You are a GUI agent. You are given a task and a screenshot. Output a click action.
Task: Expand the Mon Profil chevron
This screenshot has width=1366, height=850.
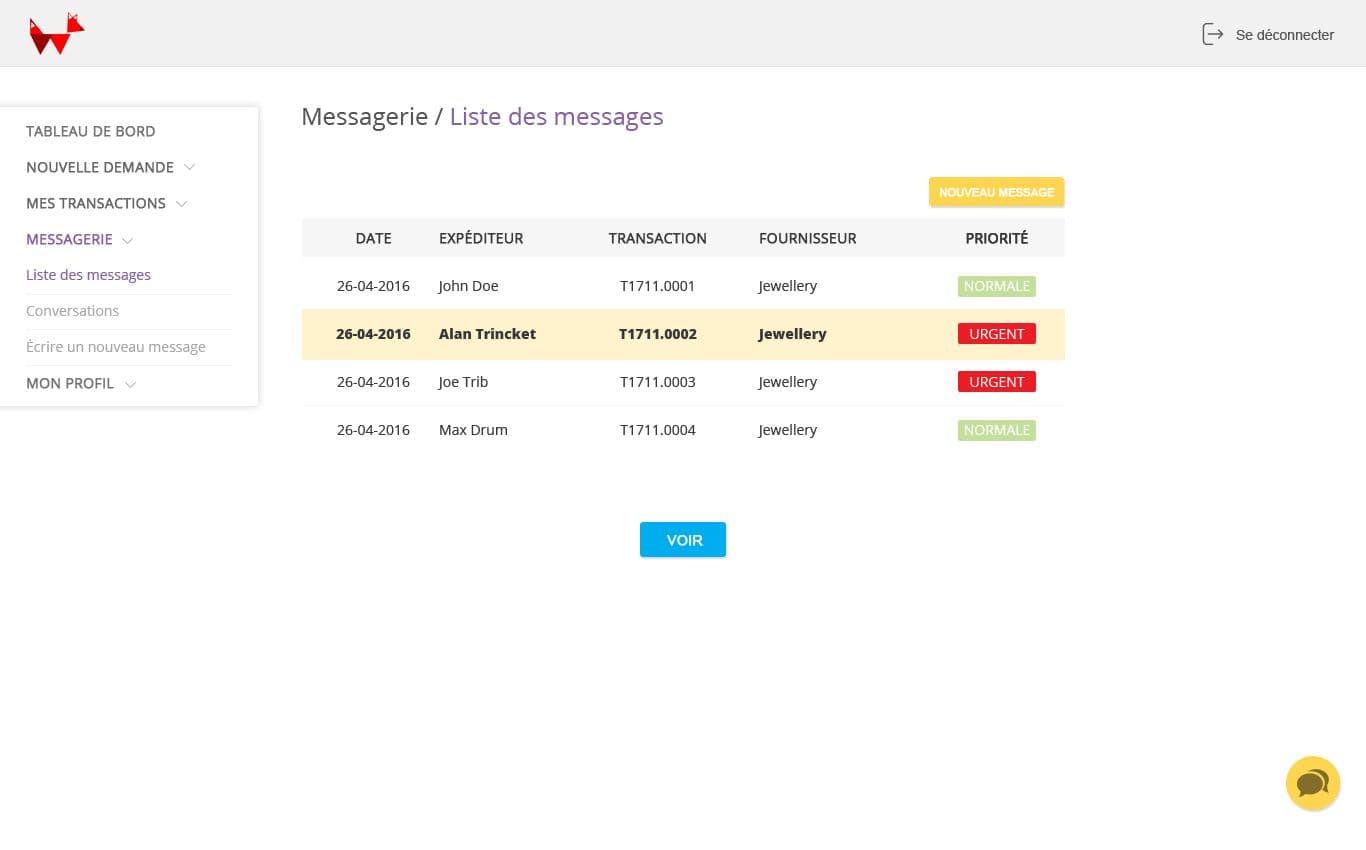click(x=130, y=384)
